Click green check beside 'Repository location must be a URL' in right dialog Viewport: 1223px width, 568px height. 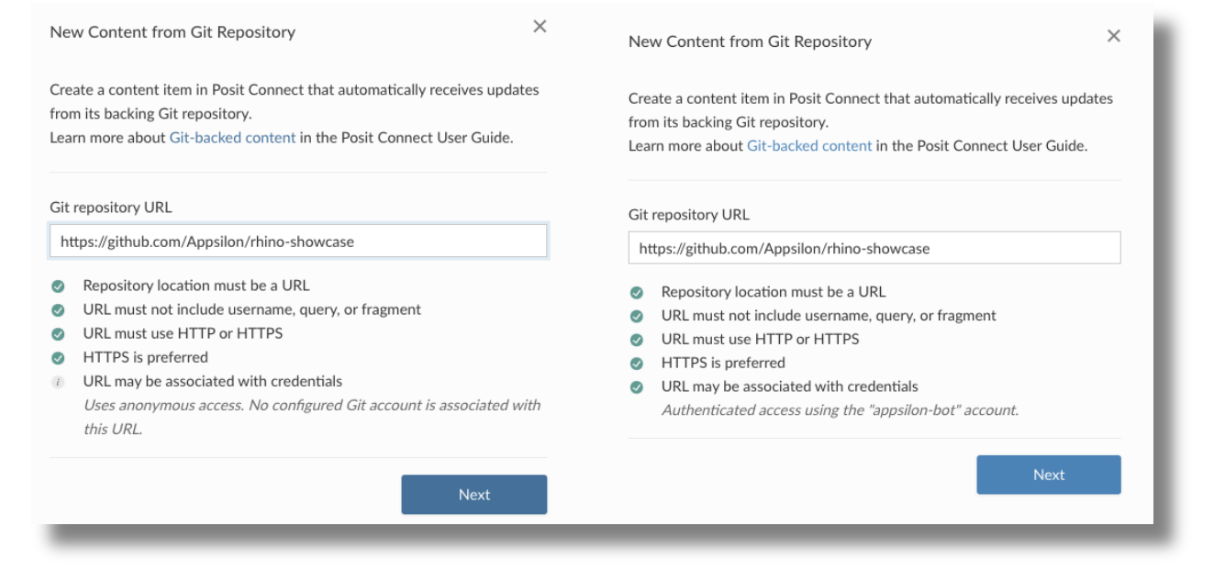(x=636, y=292)
